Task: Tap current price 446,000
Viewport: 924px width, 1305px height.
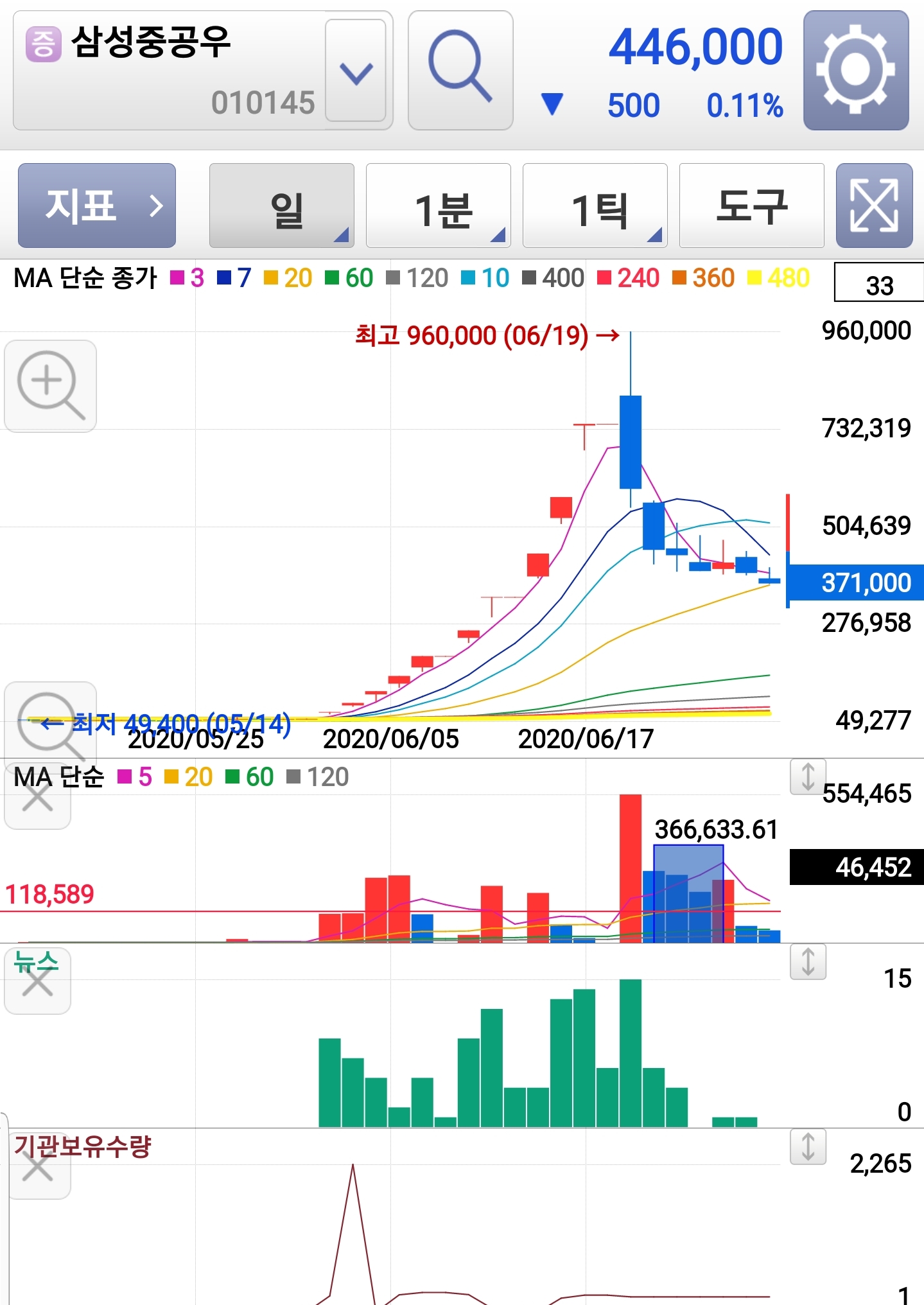Action: point(695,47)
